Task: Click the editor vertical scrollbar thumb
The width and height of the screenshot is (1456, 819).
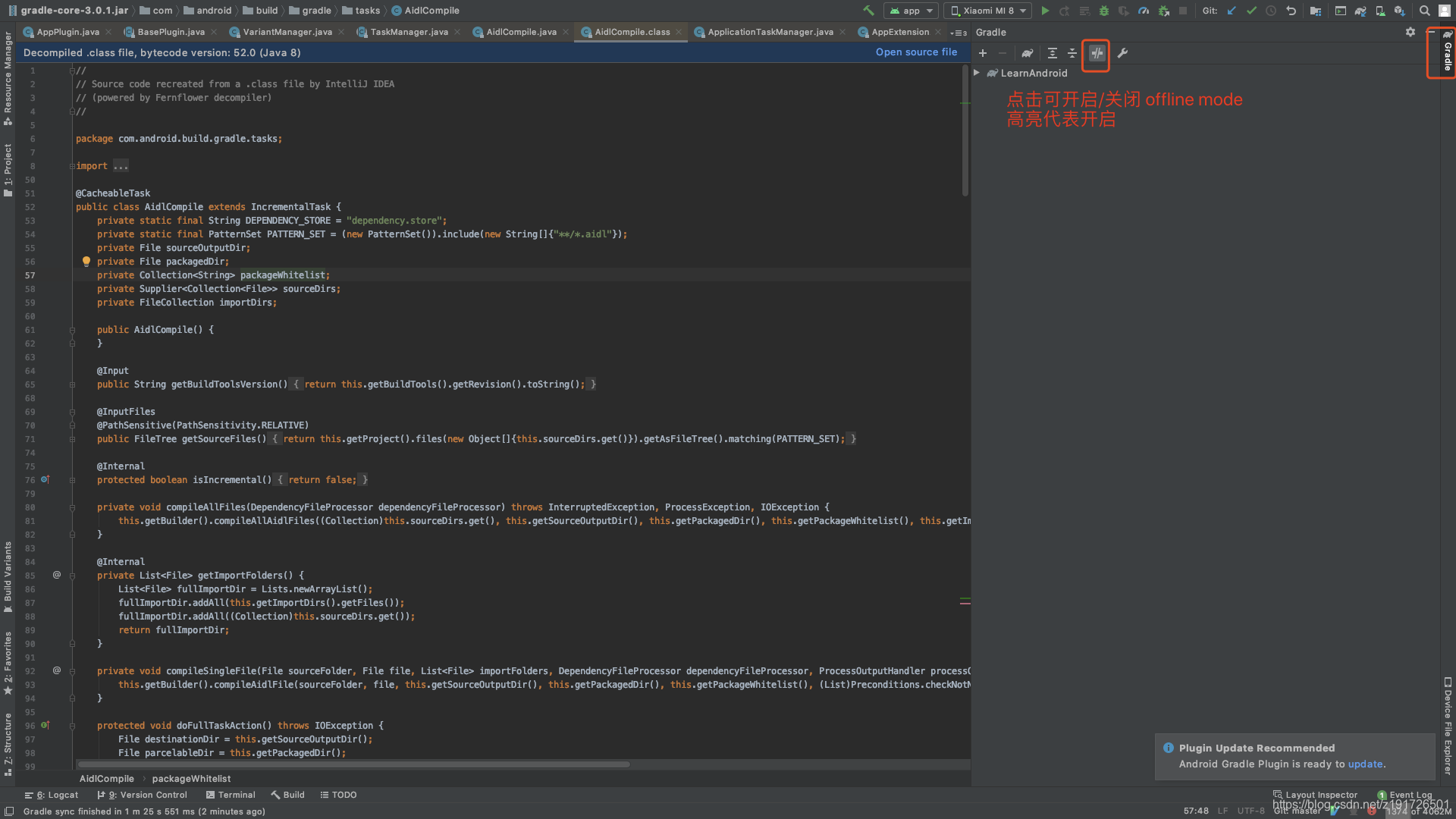Action: coord(965,130)
